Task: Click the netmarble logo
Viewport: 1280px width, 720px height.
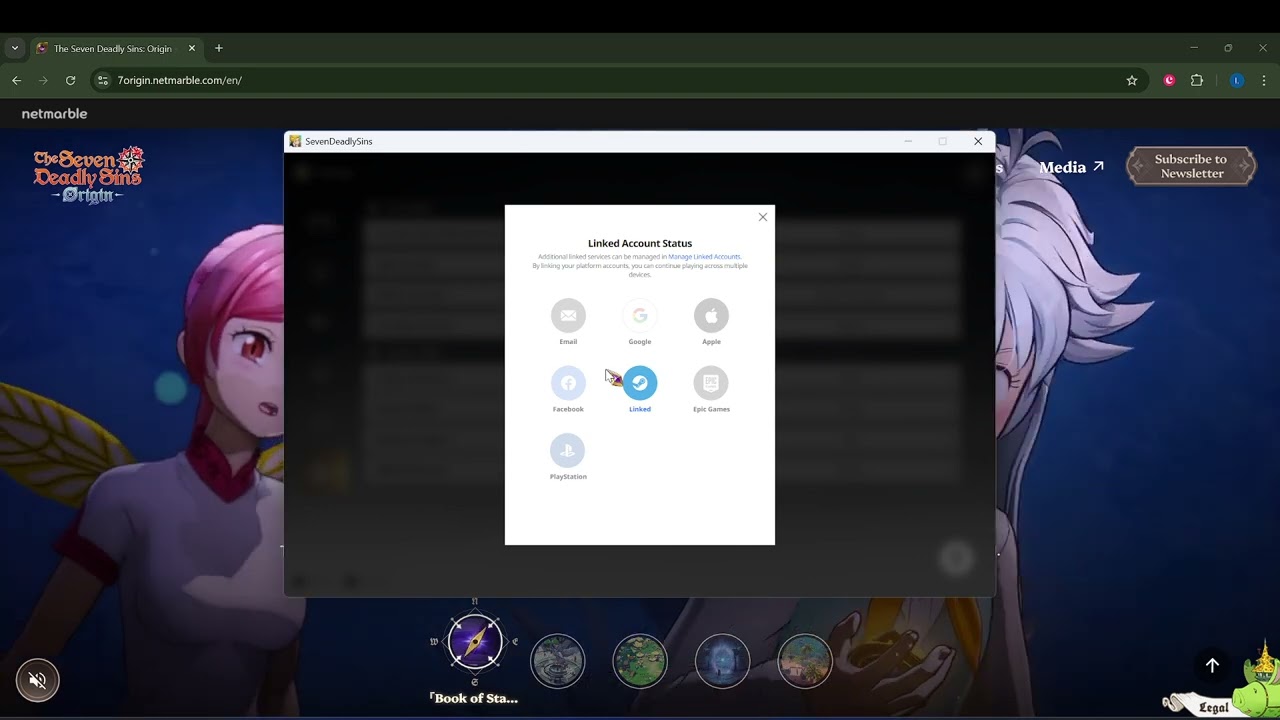Action: click(55, 114)
